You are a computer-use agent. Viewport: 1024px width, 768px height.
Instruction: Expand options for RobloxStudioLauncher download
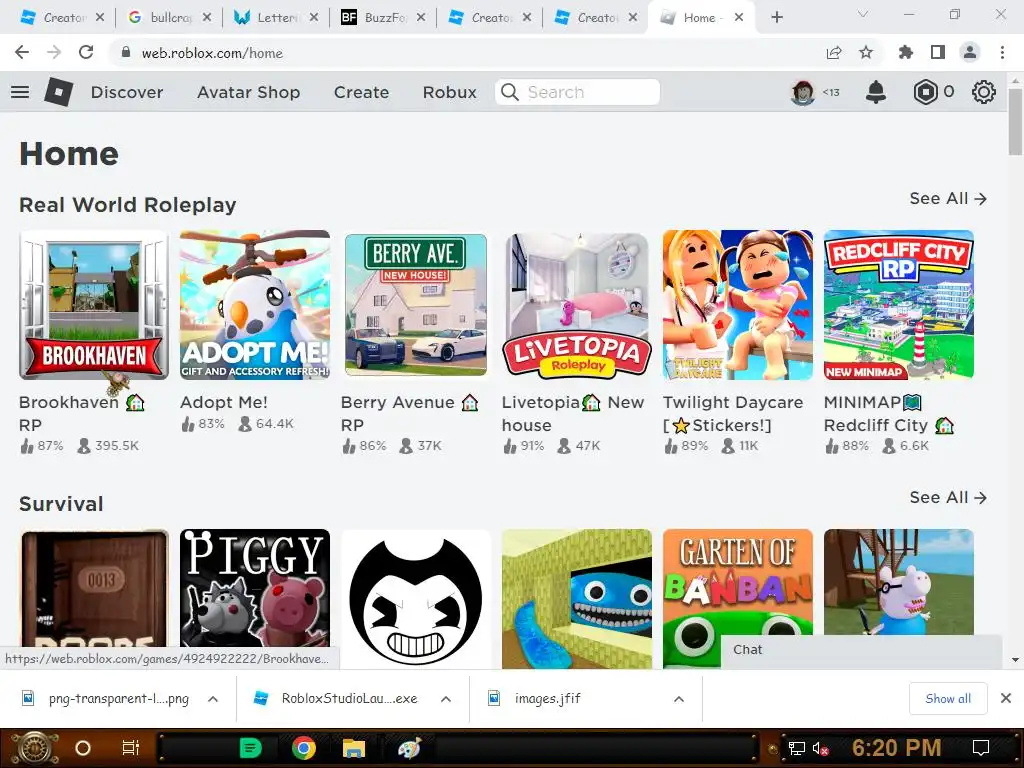click(446, 699)
